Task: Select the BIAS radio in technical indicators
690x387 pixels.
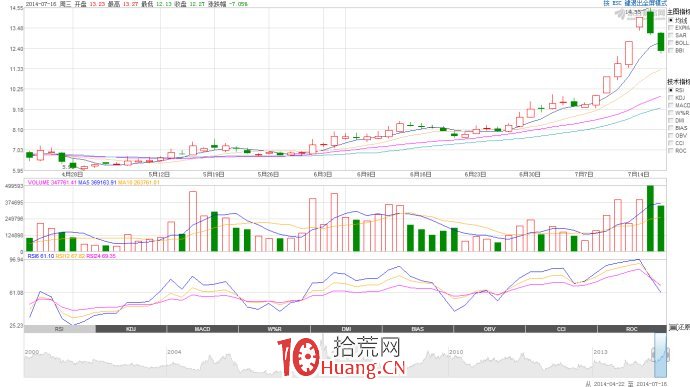Action: (671, 128)
